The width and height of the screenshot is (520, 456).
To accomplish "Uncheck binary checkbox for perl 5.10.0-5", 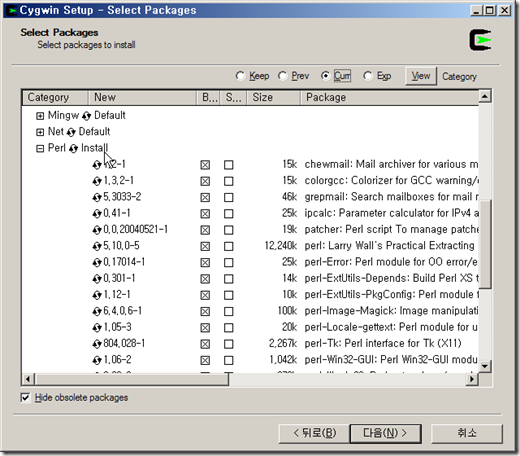I will click(205, 246).
